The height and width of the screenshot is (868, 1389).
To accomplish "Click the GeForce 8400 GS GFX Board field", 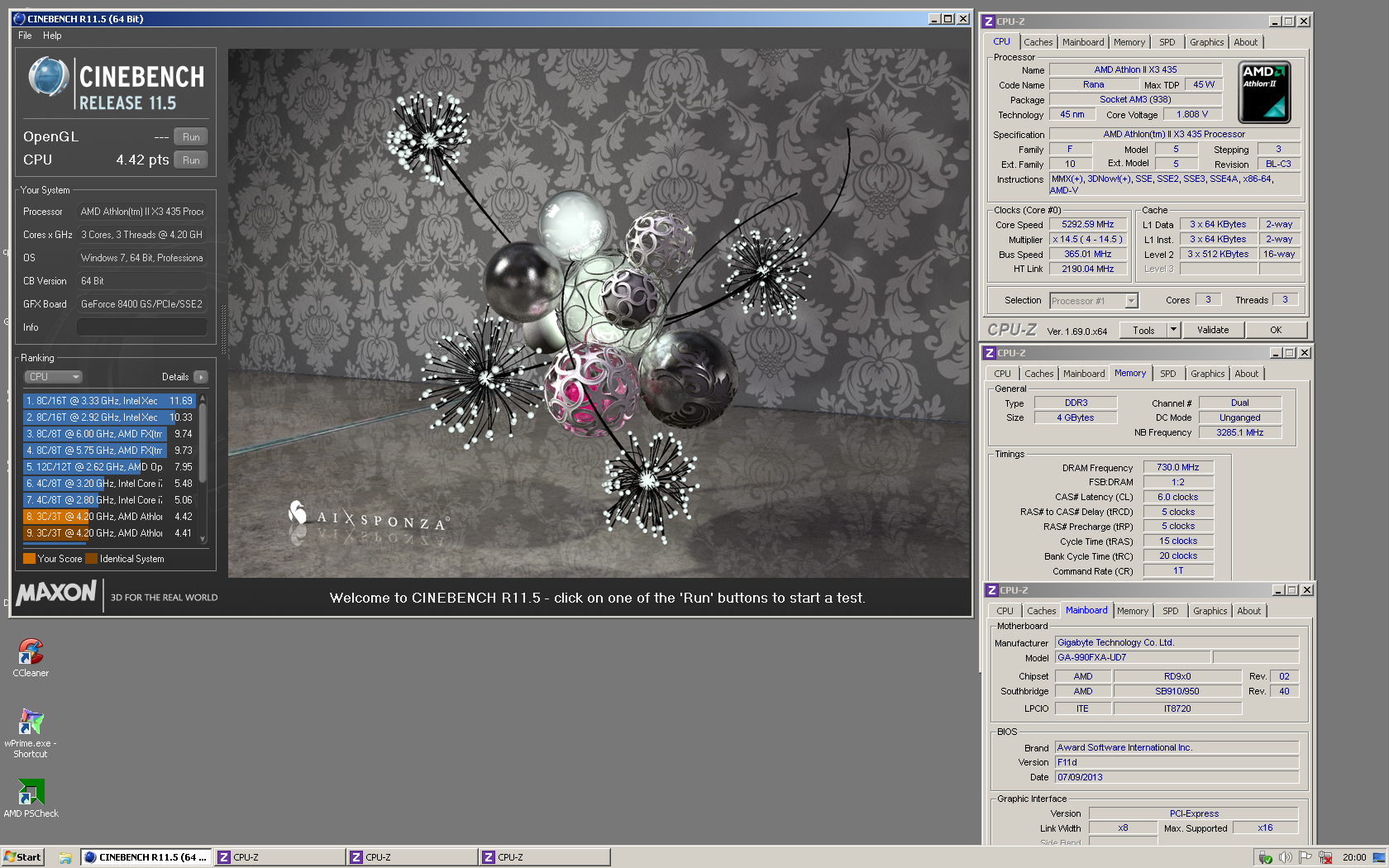I will (142, 304).
